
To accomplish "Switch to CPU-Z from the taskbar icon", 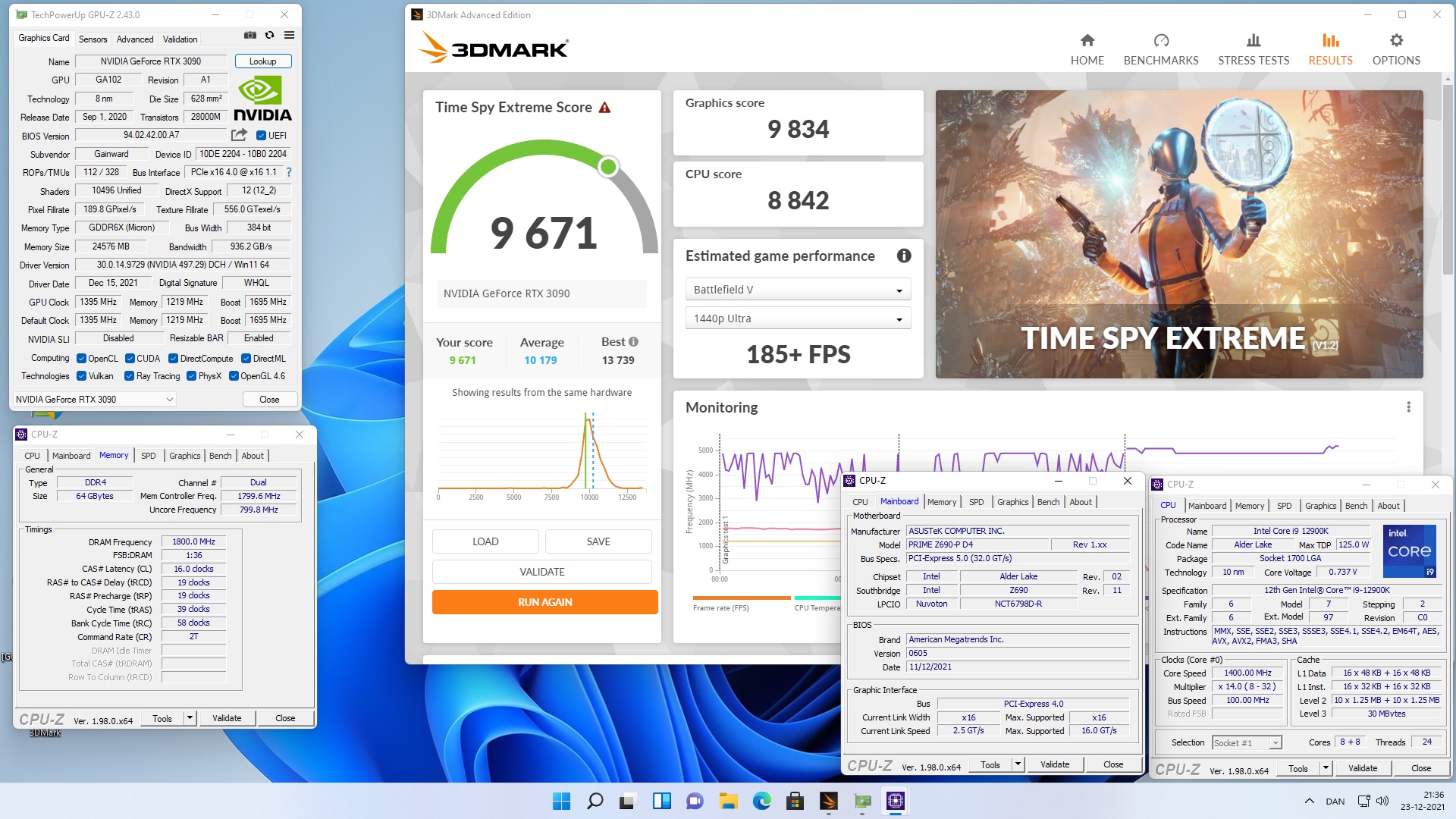I will pos(895,801).
